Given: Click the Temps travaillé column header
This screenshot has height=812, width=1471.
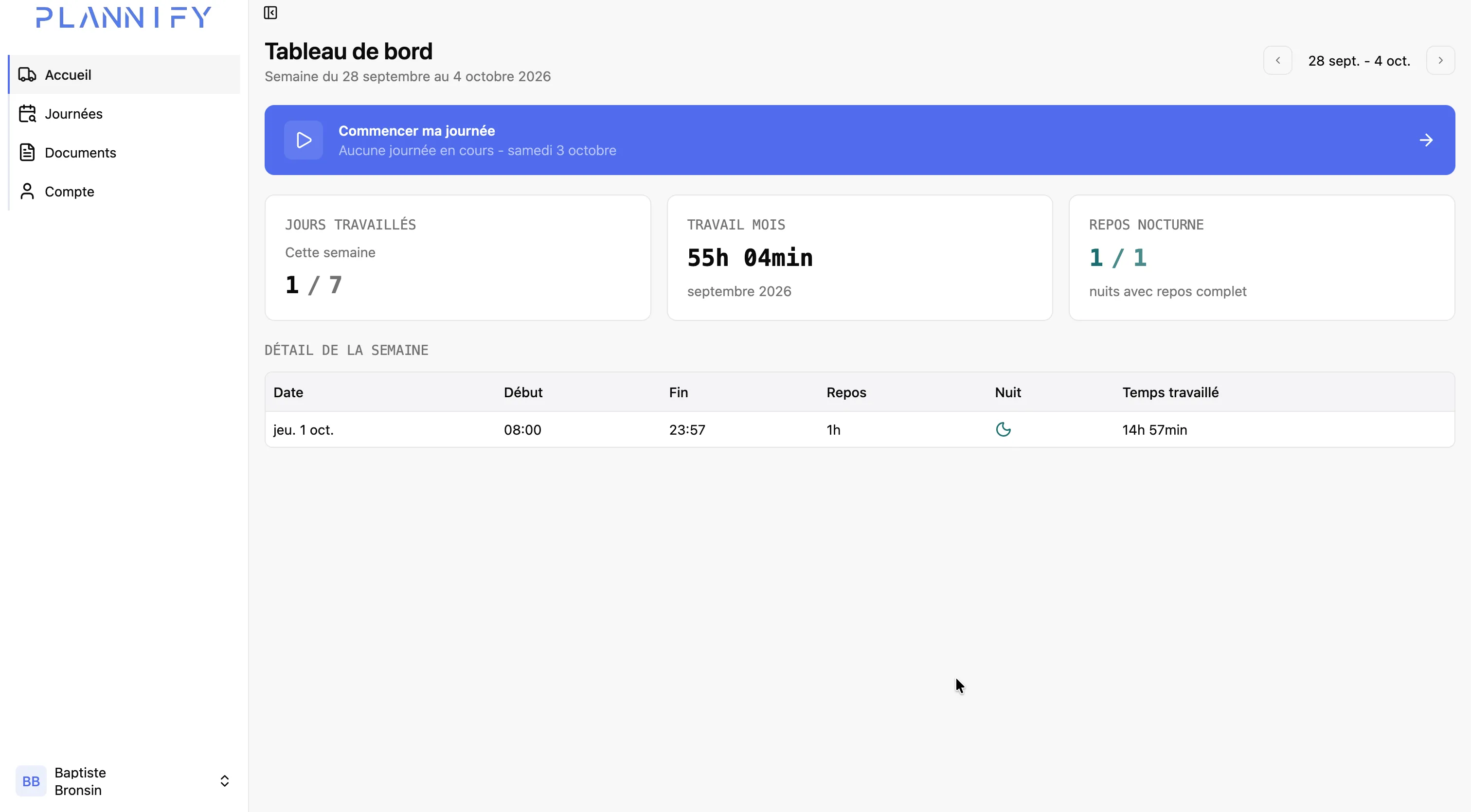Looking at the screenshot, I should point(1170,392).
